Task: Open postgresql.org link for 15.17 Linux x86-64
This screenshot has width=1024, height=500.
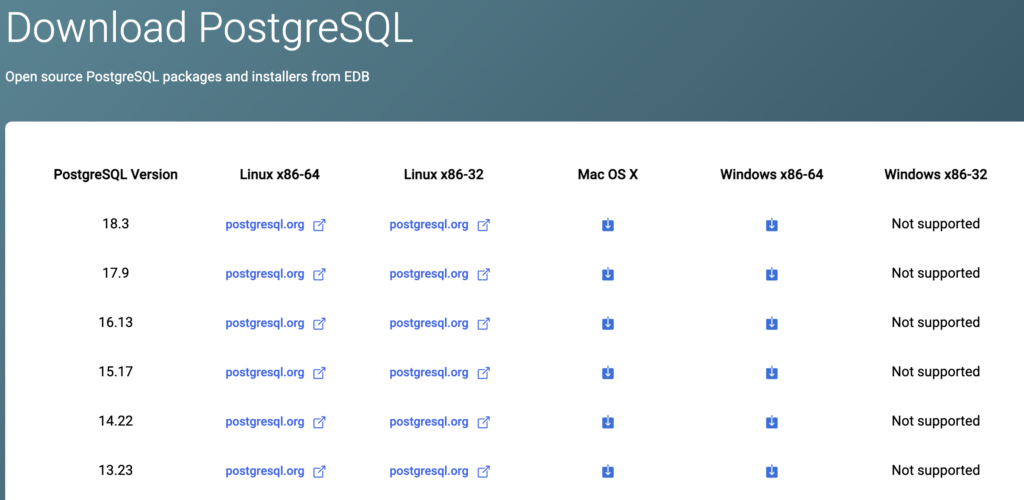Action: pyautogui.click(x=265, y=373)
